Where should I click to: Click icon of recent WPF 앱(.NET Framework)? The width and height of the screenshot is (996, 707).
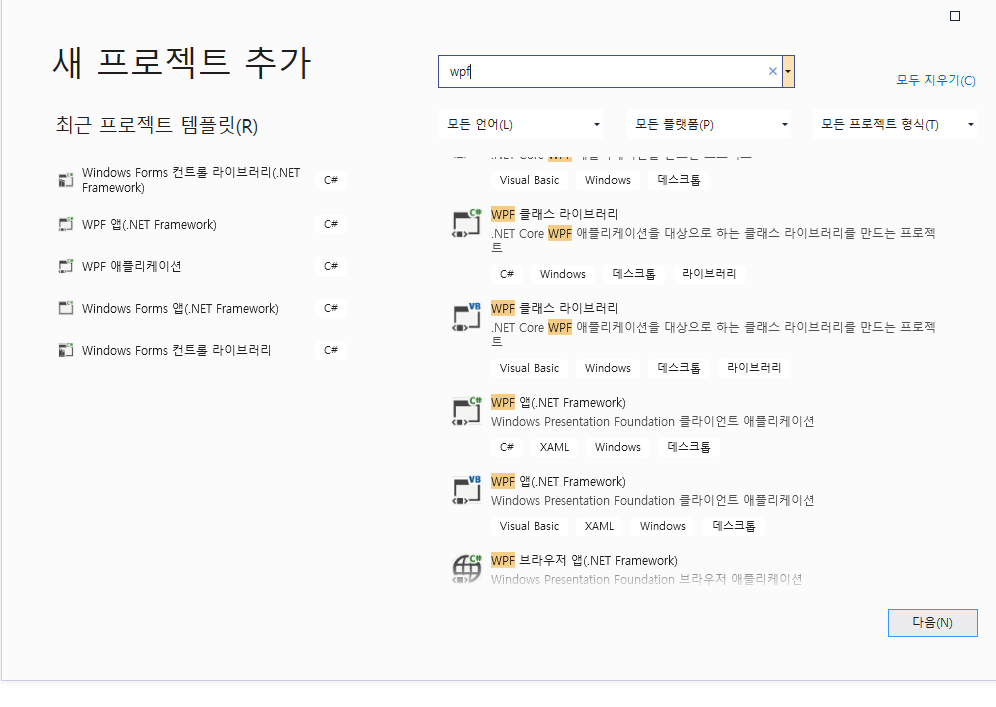click(66, 224)
